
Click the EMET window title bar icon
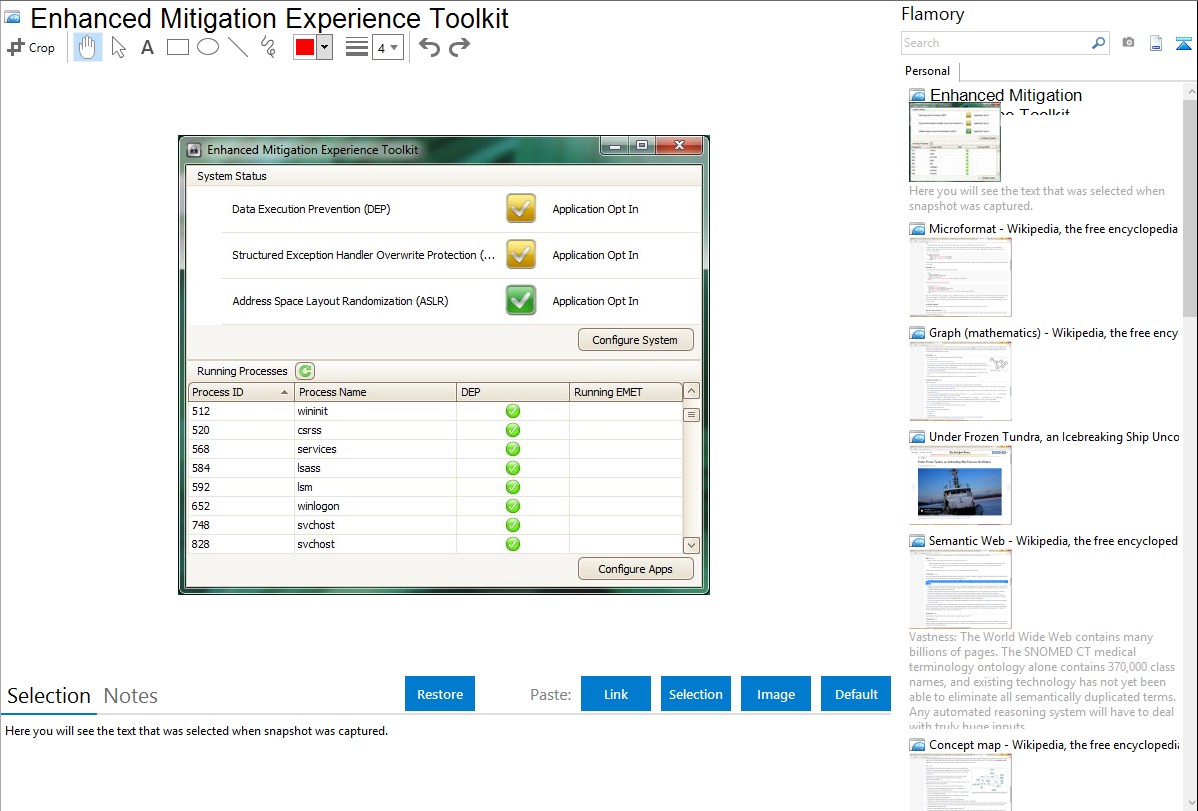(x=194, y=150)
